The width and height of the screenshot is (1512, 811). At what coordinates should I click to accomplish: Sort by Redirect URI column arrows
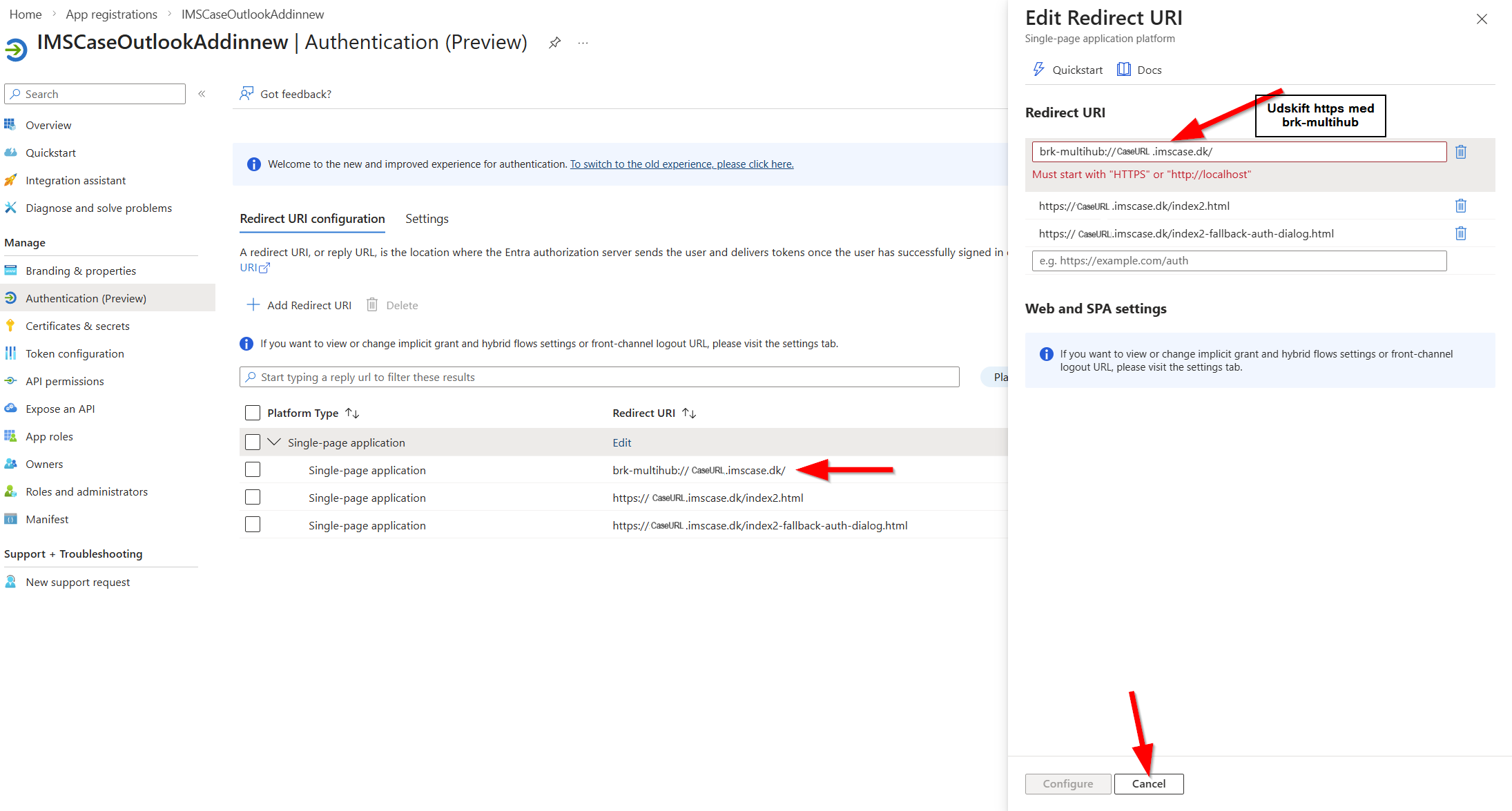(x=689, y=413)
